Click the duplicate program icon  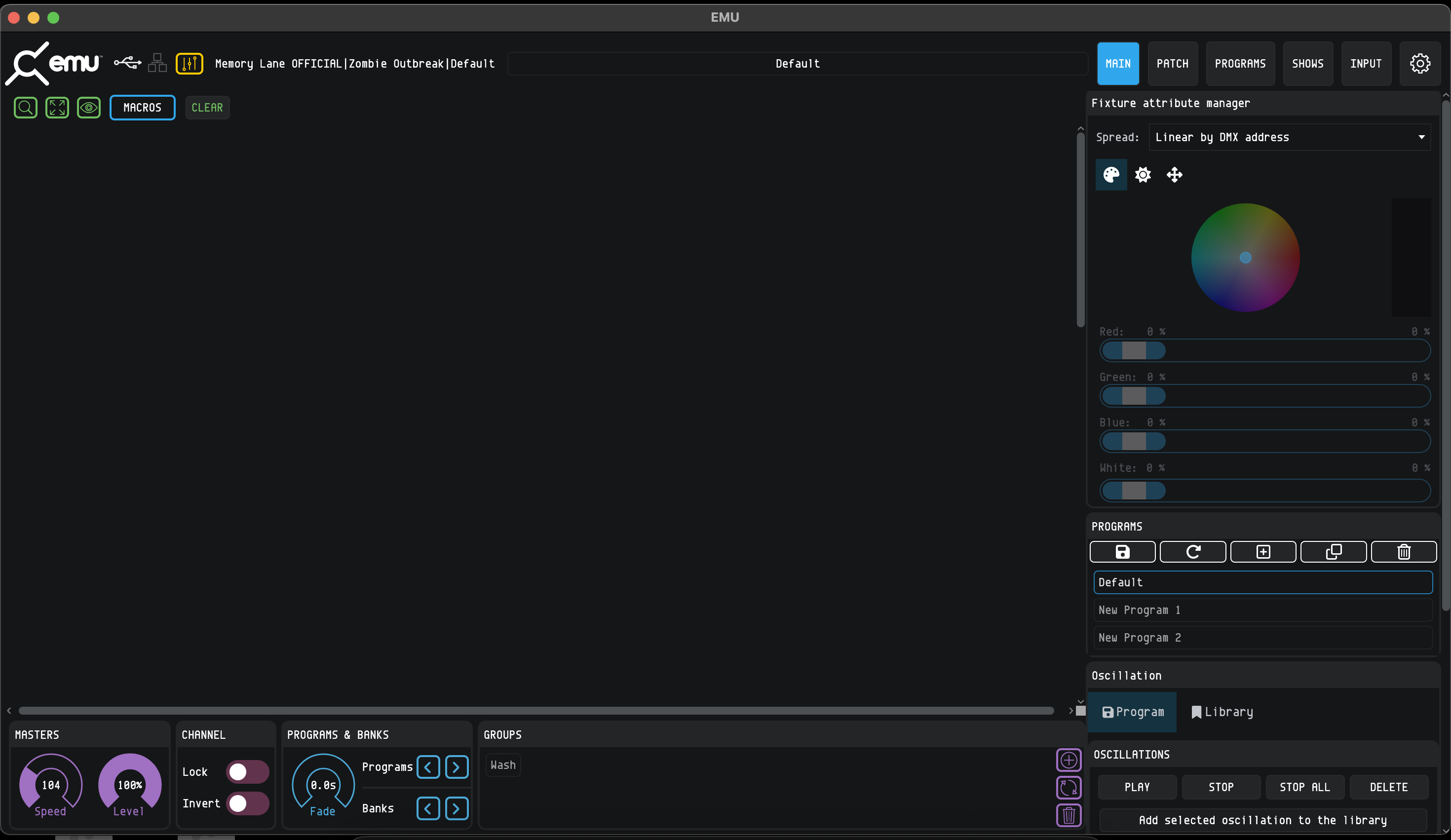(x=1333, y=552)
